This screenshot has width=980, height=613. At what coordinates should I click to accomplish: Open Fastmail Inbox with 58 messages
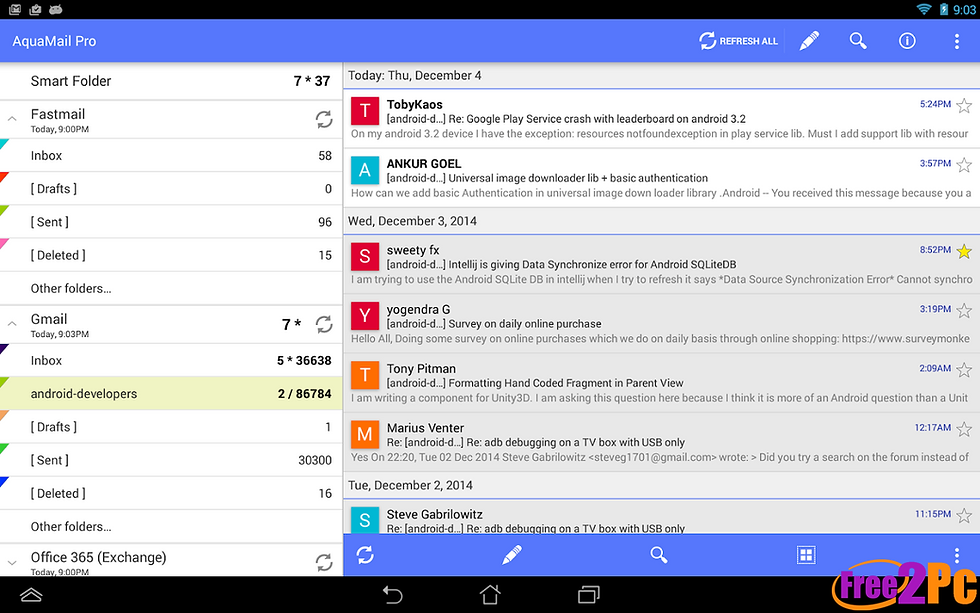tap(171, 156)
